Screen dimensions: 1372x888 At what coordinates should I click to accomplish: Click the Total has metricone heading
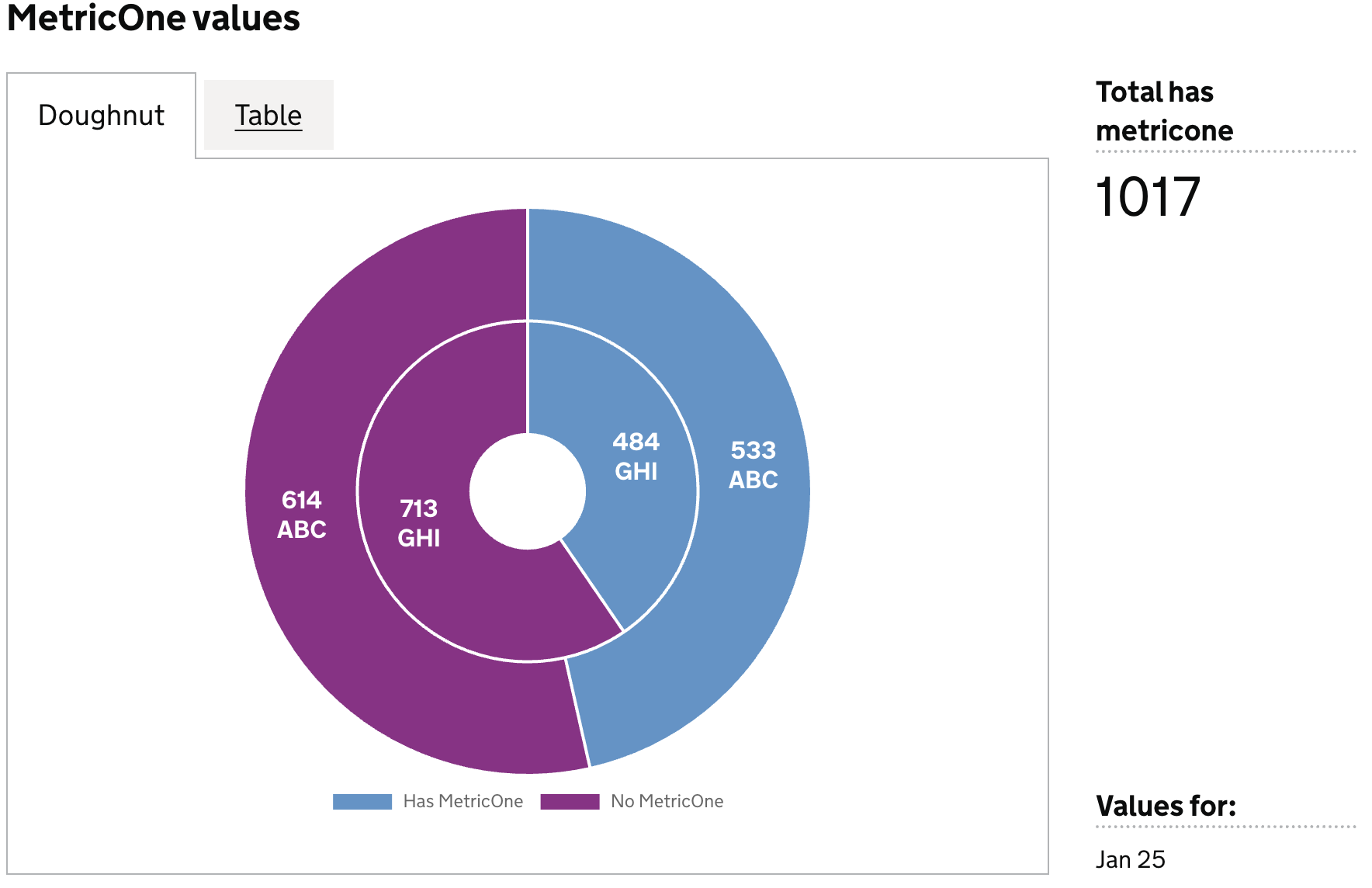click(x=1164, y=111)
